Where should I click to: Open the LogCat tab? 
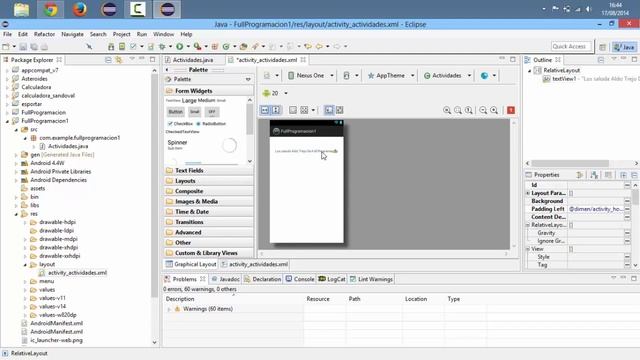[332, 279]
